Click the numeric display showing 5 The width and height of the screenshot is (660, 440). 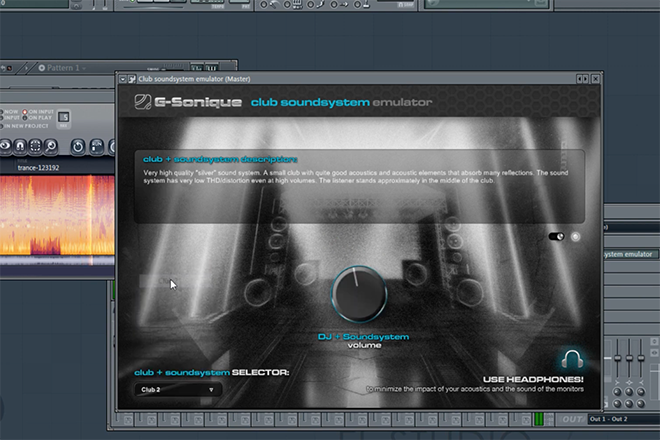click(64, 117)
